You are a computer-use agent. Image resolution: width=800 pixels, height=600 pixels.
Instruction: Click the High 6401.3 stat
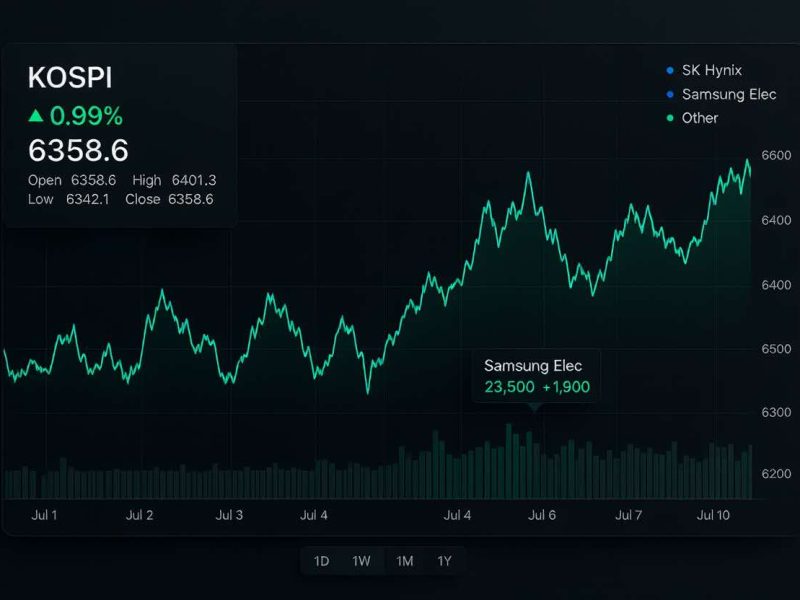(x=174, y=180)
